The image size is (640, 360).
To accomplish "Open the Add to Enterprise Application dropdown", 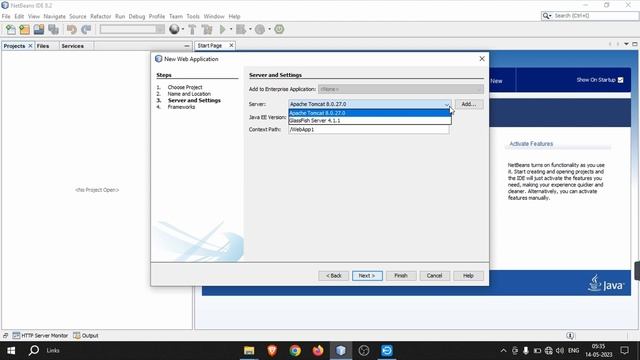I will click(x=401, y=89).
